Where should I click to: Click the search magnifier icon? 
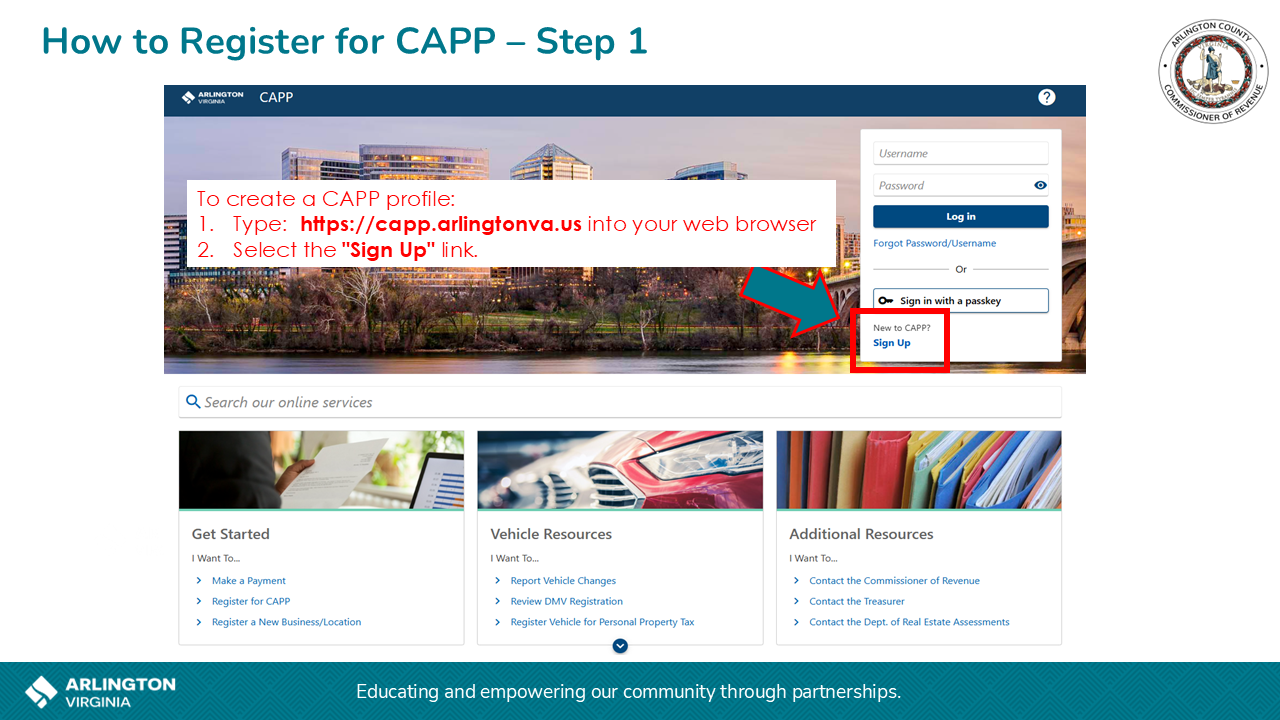(193, 402)
